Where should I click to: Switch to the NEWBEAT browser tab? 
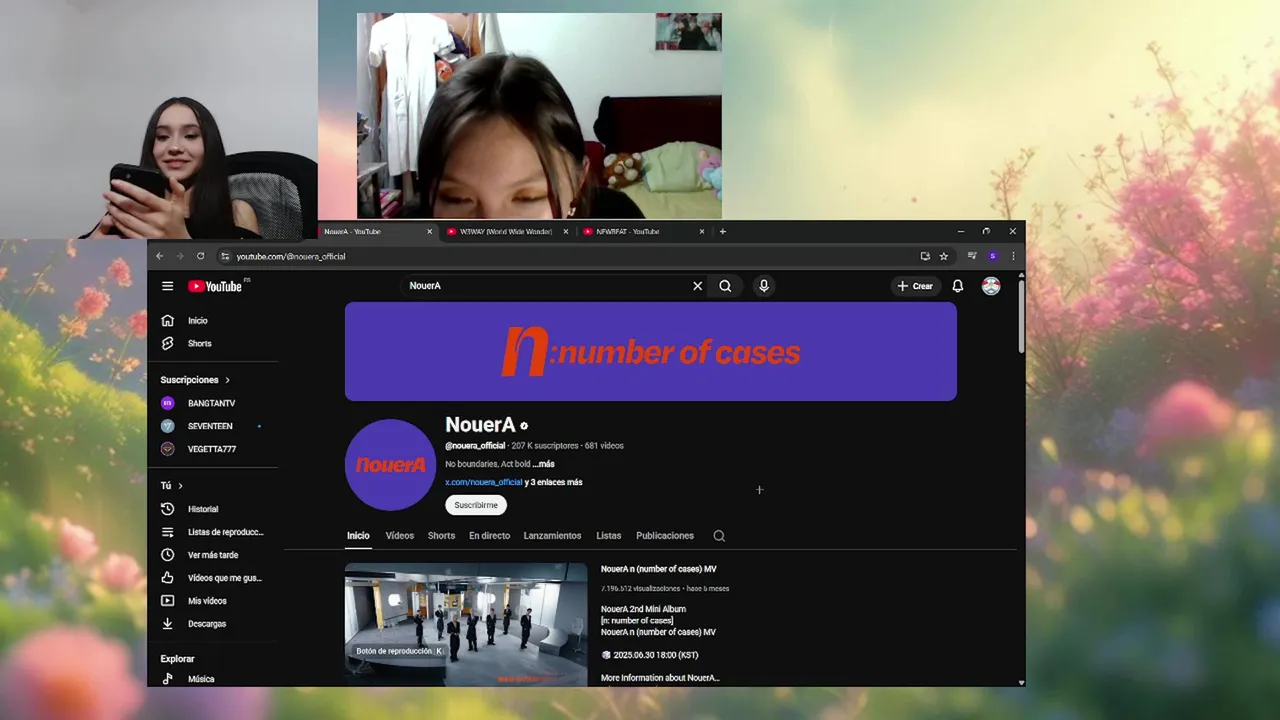[642, 231]
